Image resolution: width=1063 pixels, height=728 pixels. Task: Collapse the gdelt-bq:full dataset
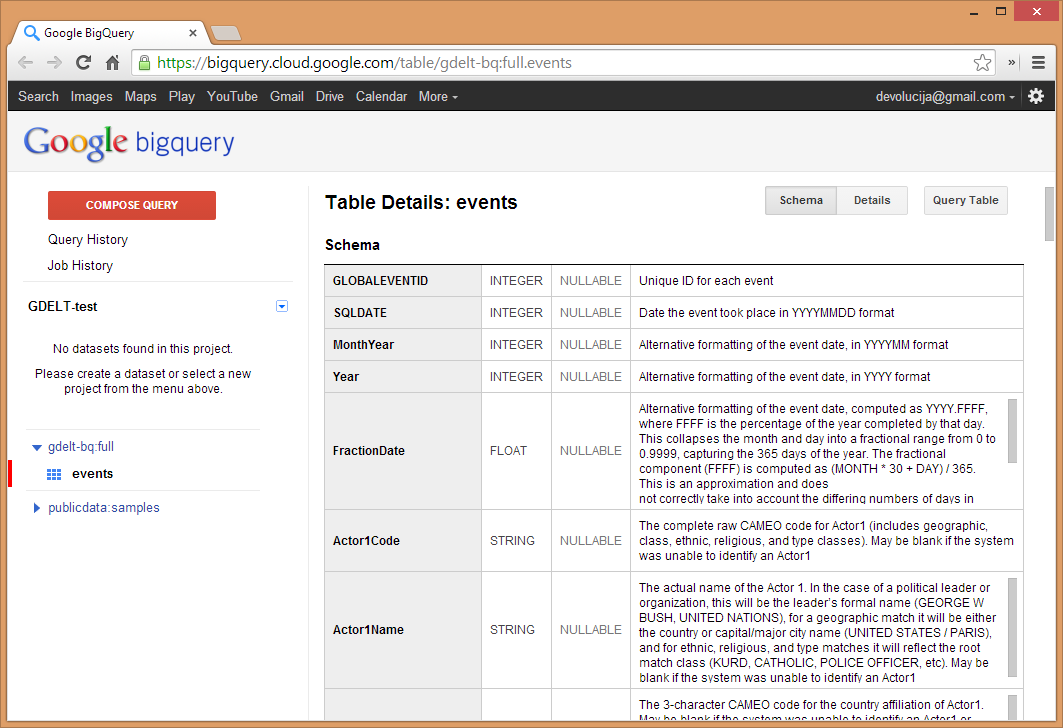37,447
